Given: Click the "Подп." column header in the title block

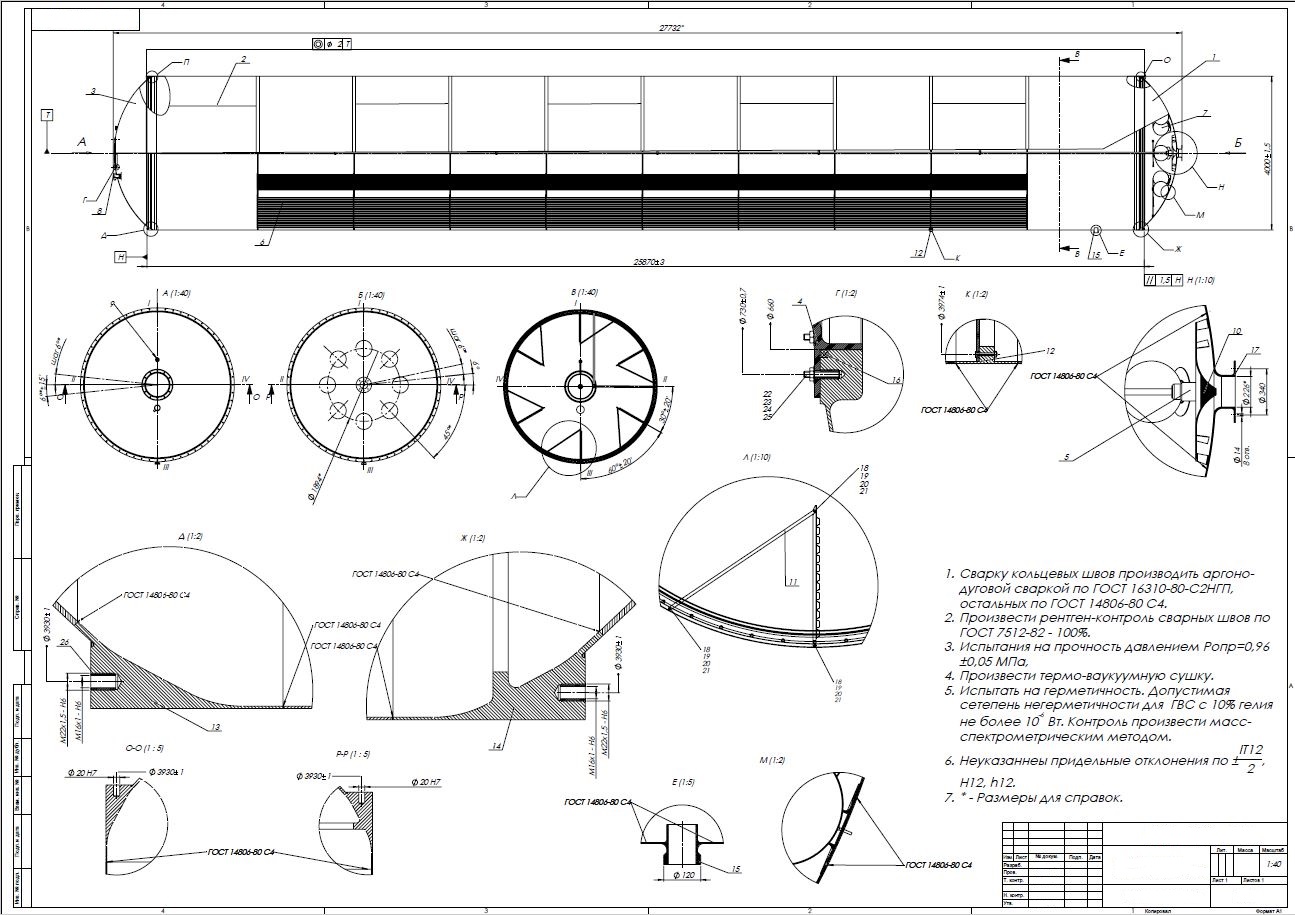Looking at the screenshot, I should pyautogui.click(x=1077, y=857).
